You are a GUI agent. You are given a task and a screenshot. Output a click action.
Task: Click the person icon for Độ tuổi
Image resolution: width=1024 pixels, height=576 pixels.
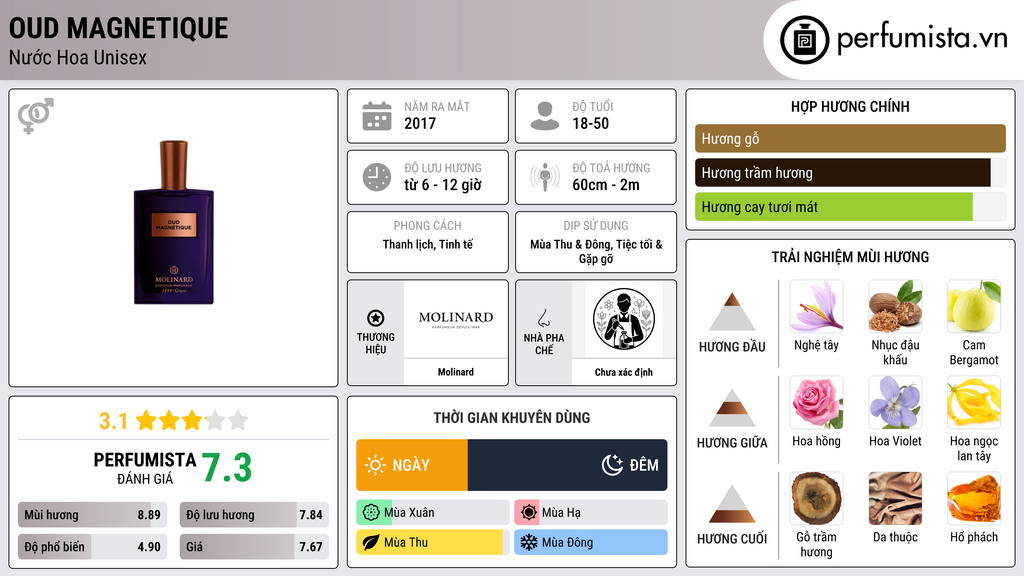pyautogui.click(x=545, y=116)
